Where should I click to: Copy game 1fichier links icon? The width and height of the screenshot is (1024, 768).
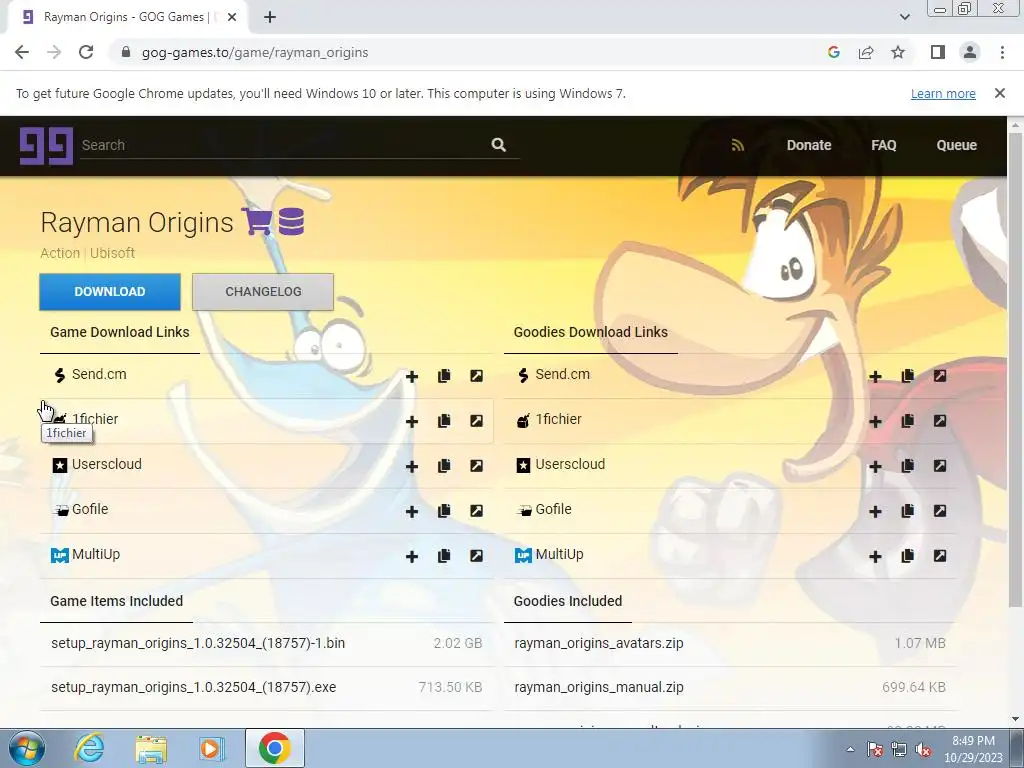pyautogui.click(x=444, y=421)
